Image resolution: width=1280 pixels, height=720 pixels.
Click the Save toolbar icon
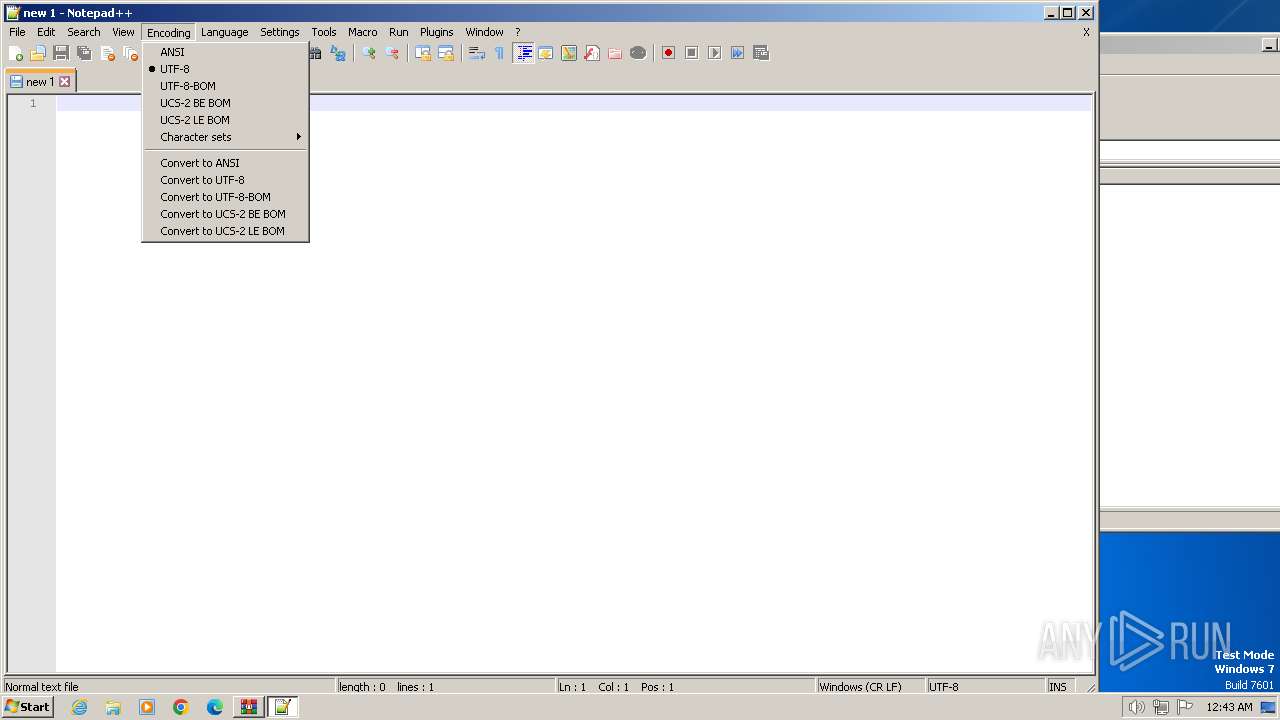[61, 53]
